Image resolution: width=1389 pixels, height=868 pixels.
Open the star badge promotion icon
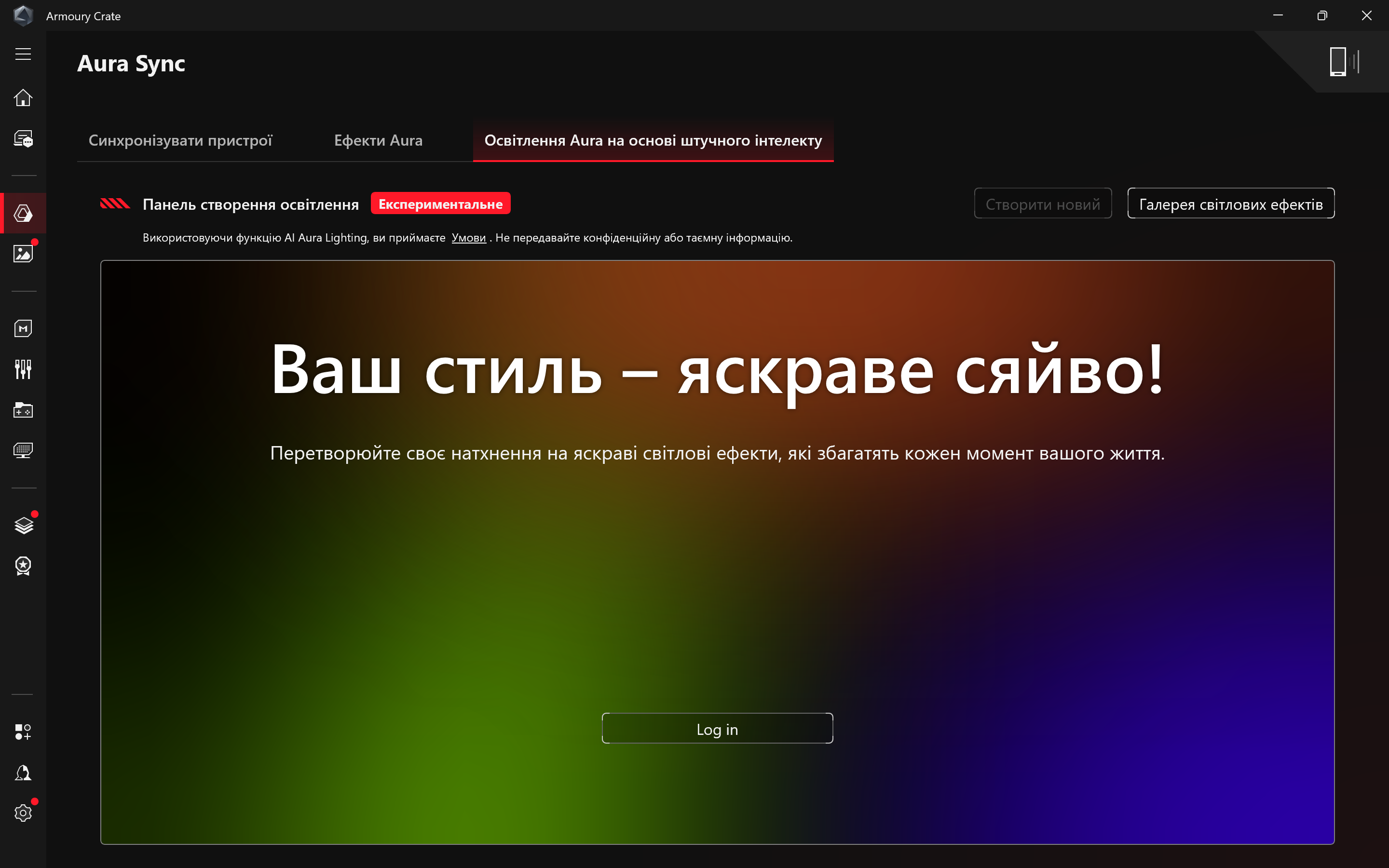[23, 566]
